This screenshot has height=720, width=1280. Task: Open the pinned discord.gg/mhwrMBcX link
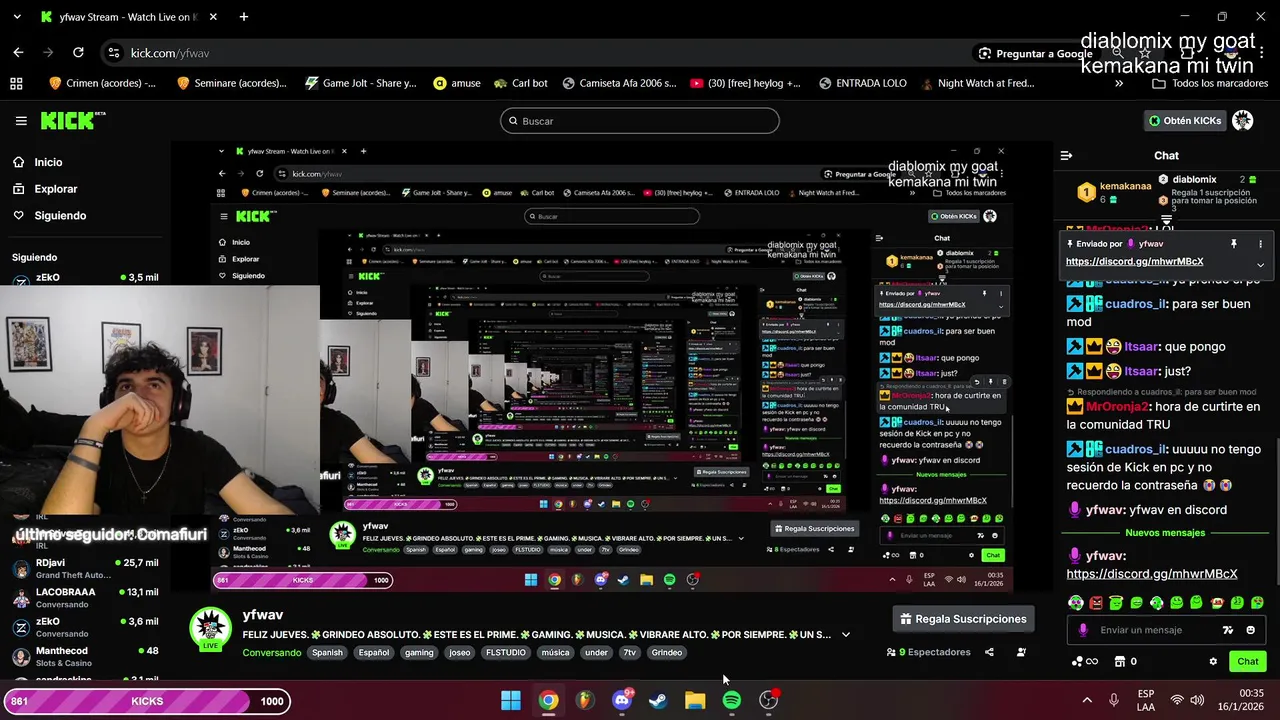tap(1134, 262)
